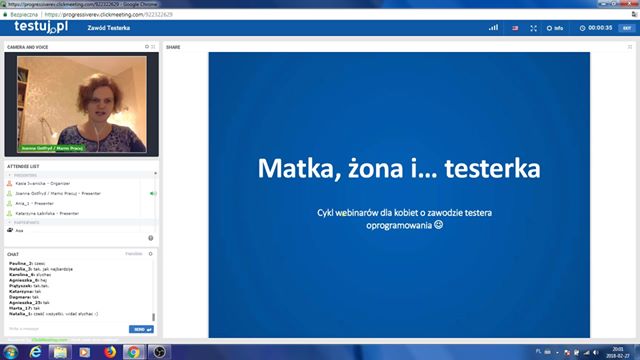640x360 pixels.
Task: Send the chat message with SEND
Action: click(x=141, y=329)
